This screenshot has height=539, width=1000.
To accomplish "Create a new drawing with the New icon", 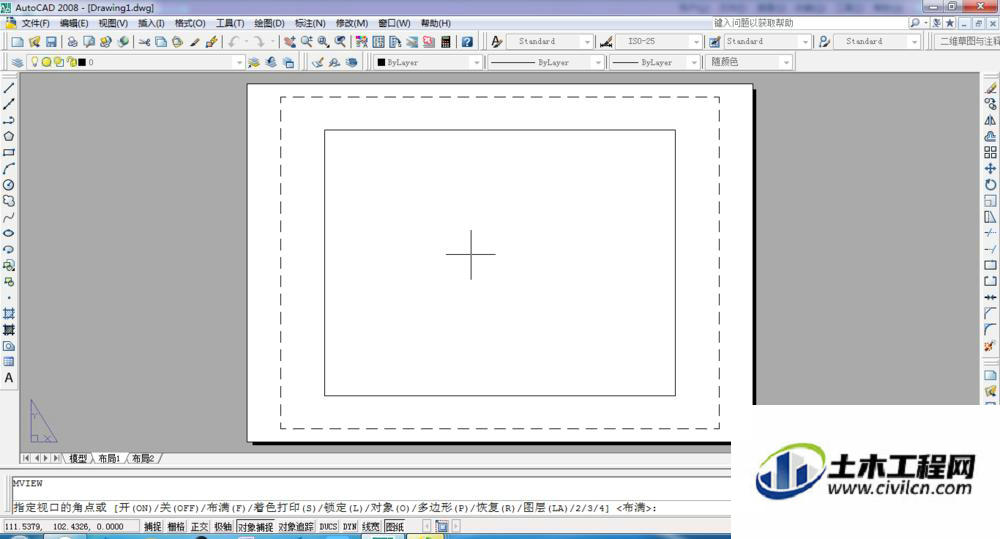I will pyautogui.click(x=17, y=41).
